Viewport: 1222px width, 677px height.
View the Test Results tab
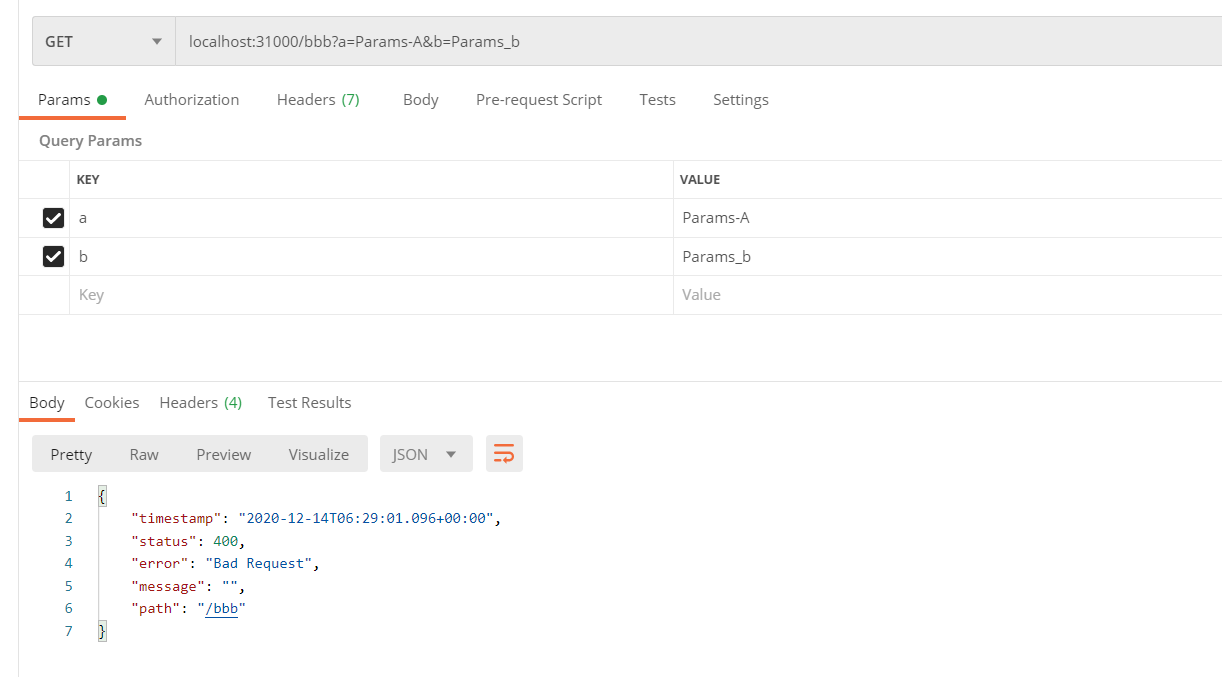(x=309, y=402)
